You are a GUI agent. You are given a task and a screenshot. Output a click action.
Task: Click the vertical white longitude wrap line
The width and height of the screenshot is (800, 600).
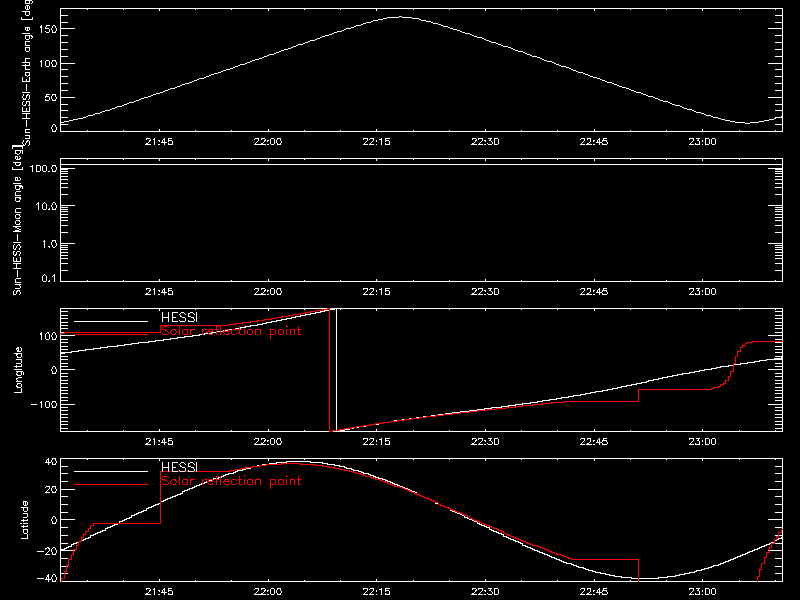pos(336,370)
